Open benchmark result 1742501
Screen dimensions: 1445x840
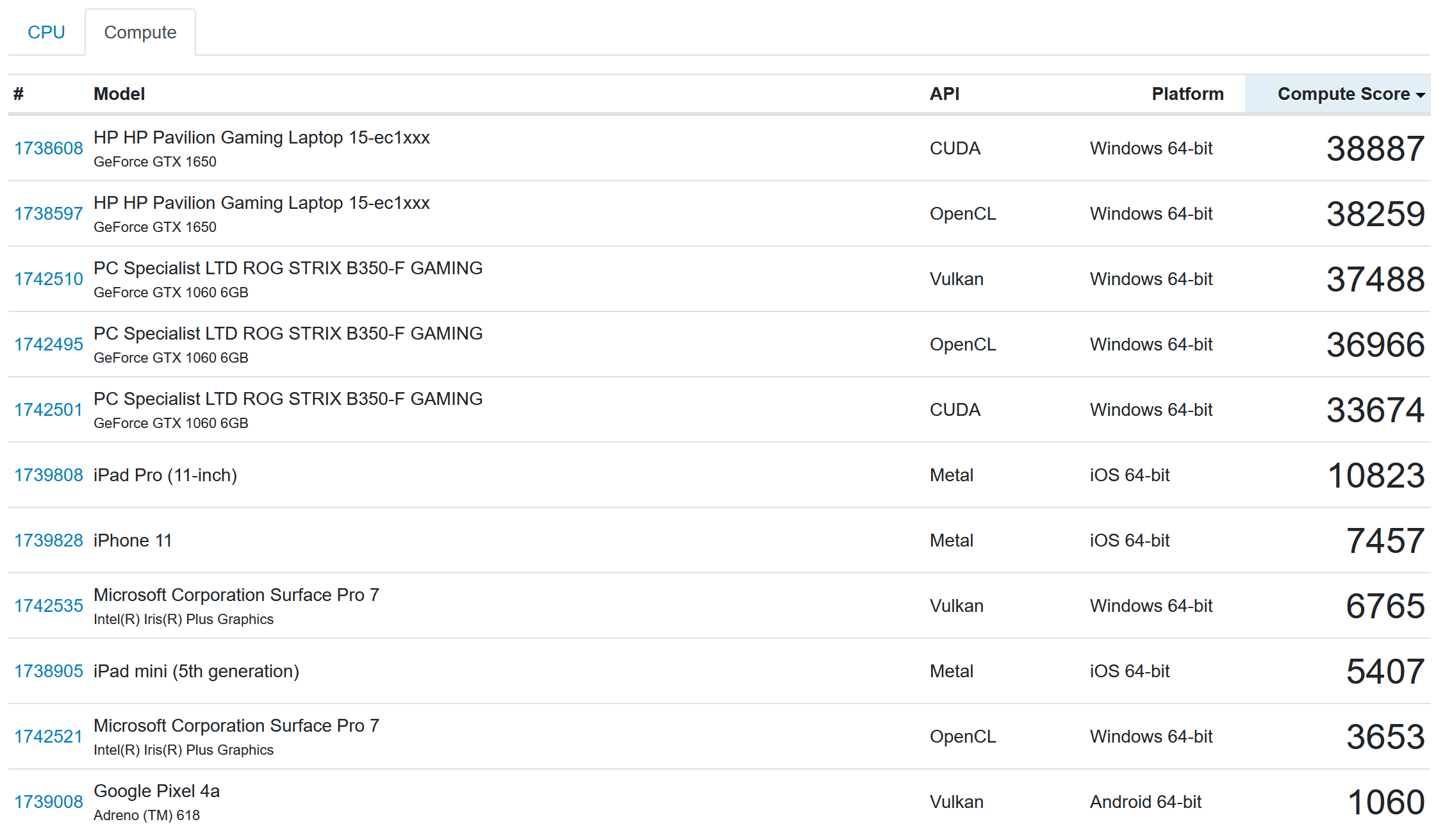tap(49, 409)
